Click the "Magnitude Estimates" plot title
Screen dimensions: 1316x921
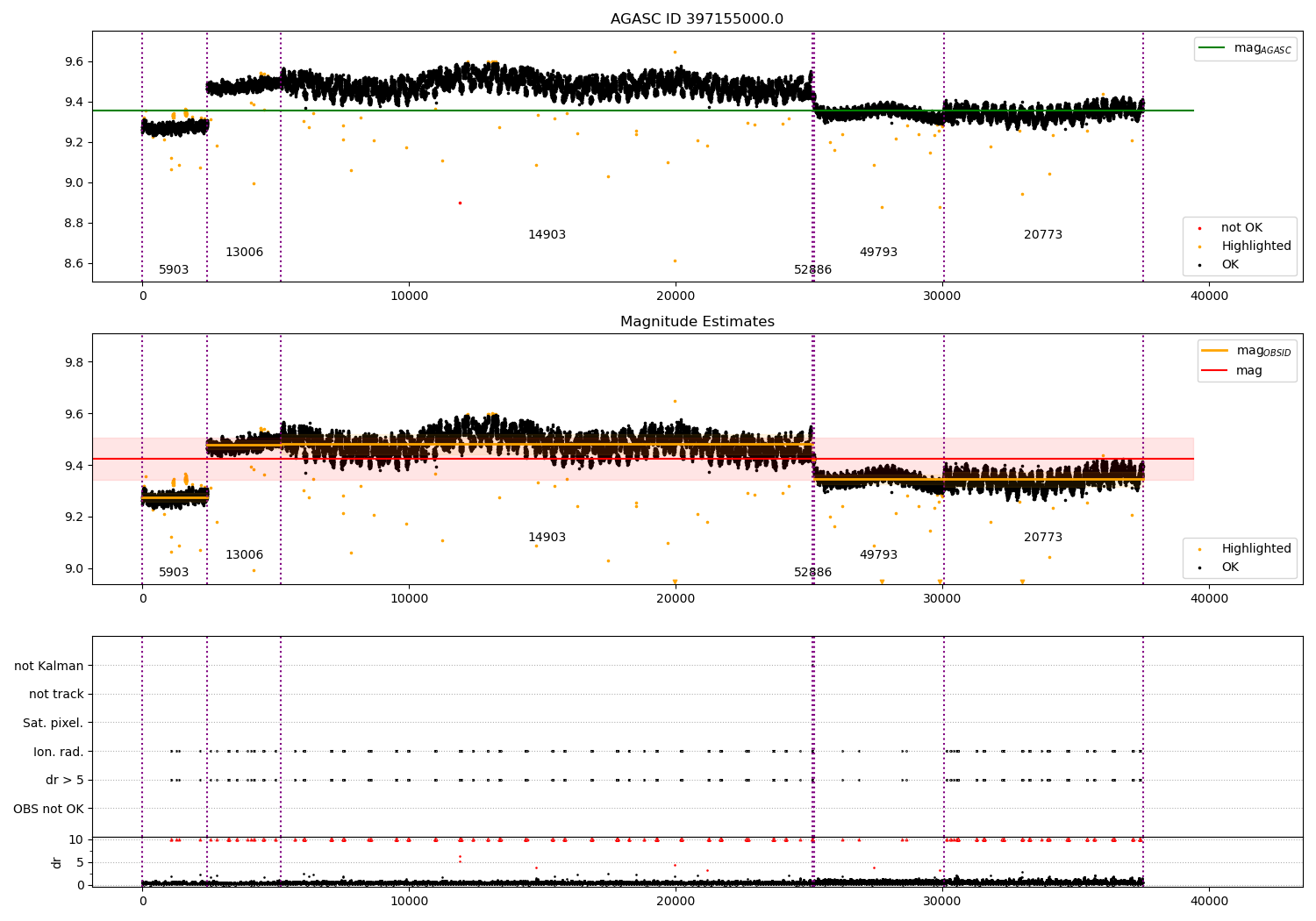click(x=697, y=322)
